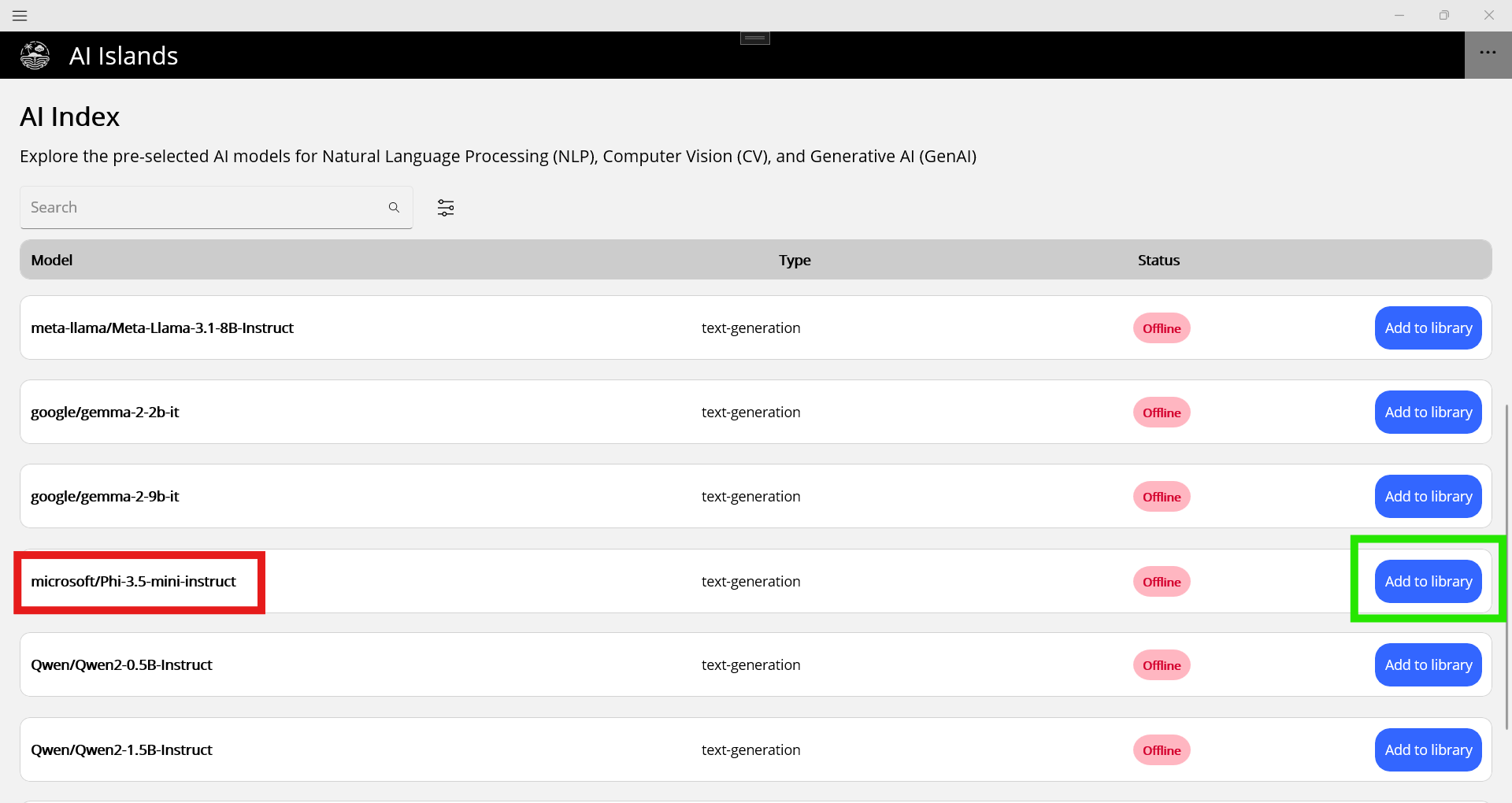
Task: Open the hamburger navigation menu
Action: click(x=20, y=15)
